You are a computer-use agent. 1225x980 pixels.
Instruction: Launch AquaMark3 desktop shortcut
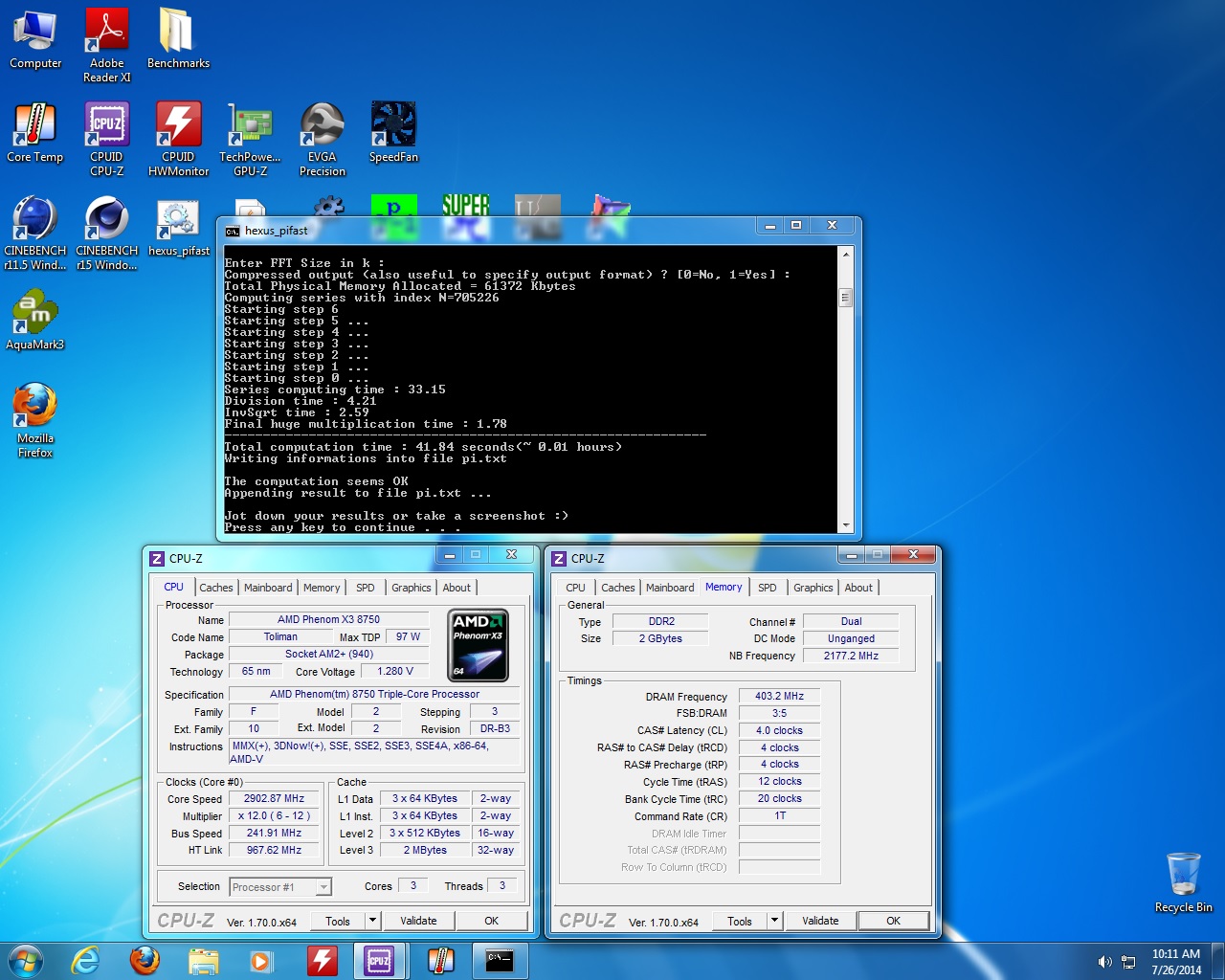click(x=35, y=320)
